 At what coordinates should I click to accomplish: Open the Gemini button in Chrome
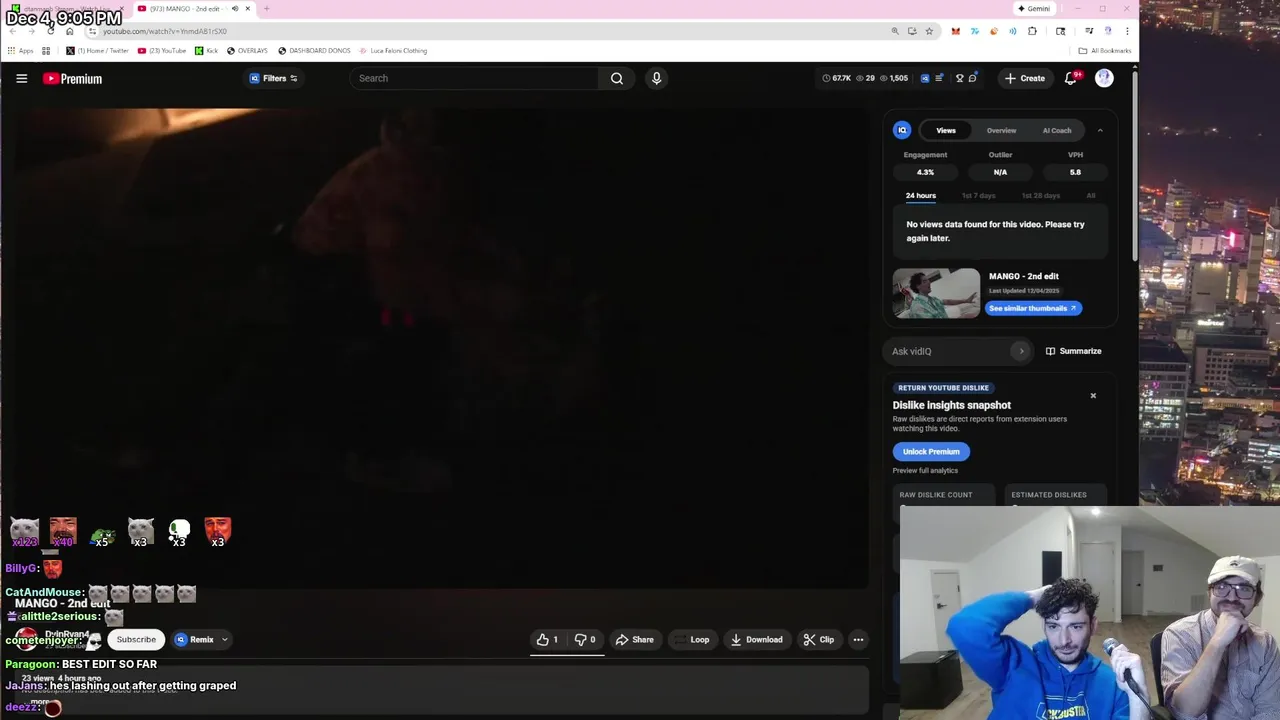click(x=1034, y=9)
